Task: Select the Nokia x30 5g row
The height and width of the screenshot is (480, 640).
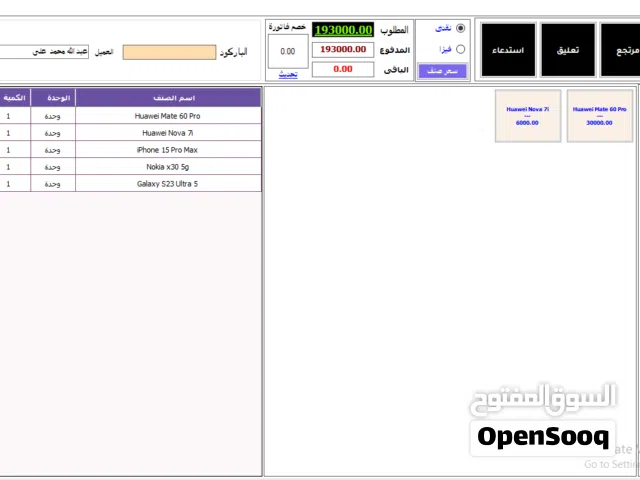Action: [131, 167]
